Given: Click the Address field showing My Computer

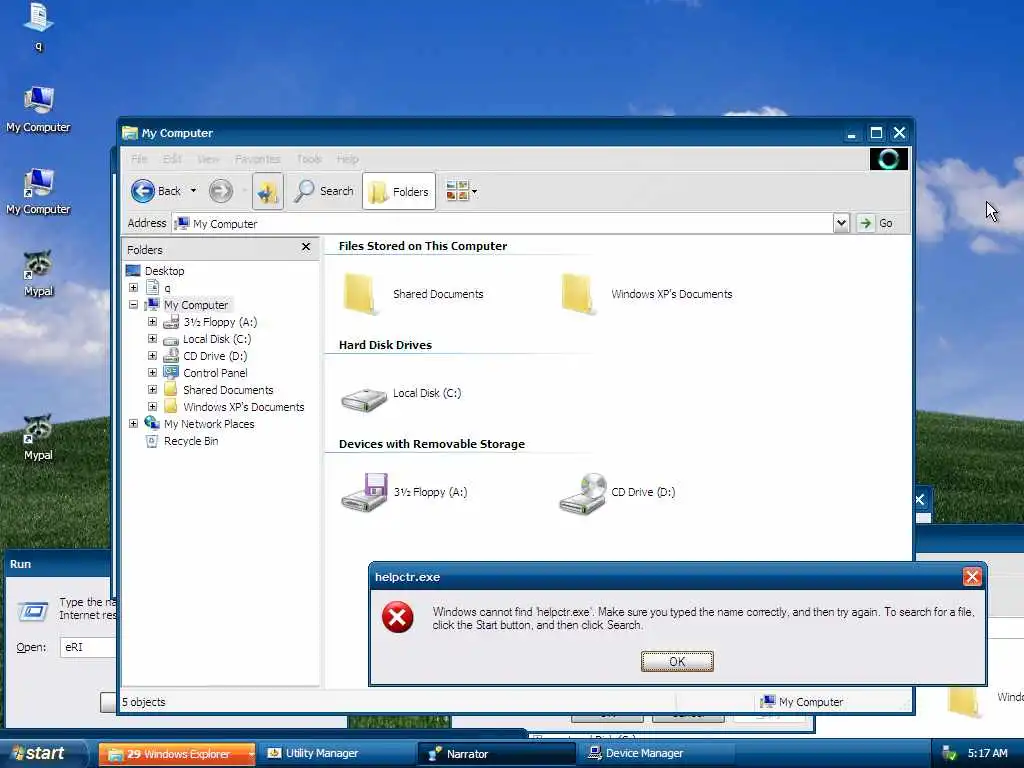Looking at the screenshot, I should [503, 223].
